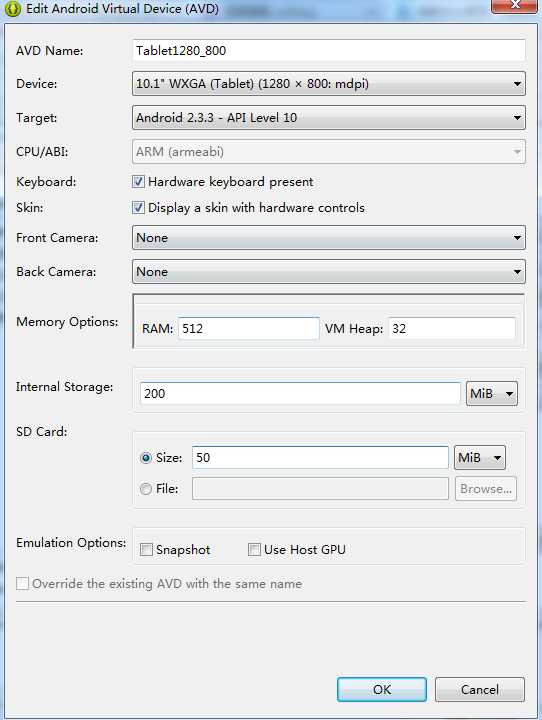Select the SD Card Size radio button
The height and width of the screenshot is (720, 542).
pos(146,458)
